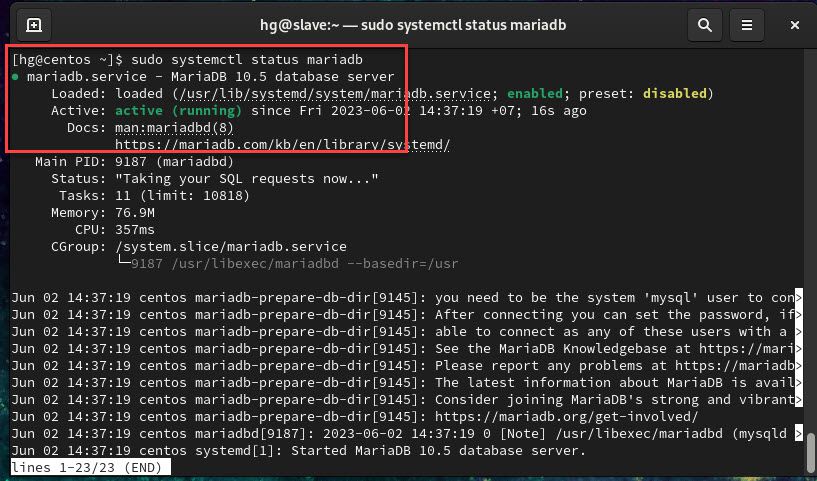The height and width of the screenshot is (481, 817).
Task: Click the 'lines 1-23/23 (END)' pager indicator
Action: [91, 467]
